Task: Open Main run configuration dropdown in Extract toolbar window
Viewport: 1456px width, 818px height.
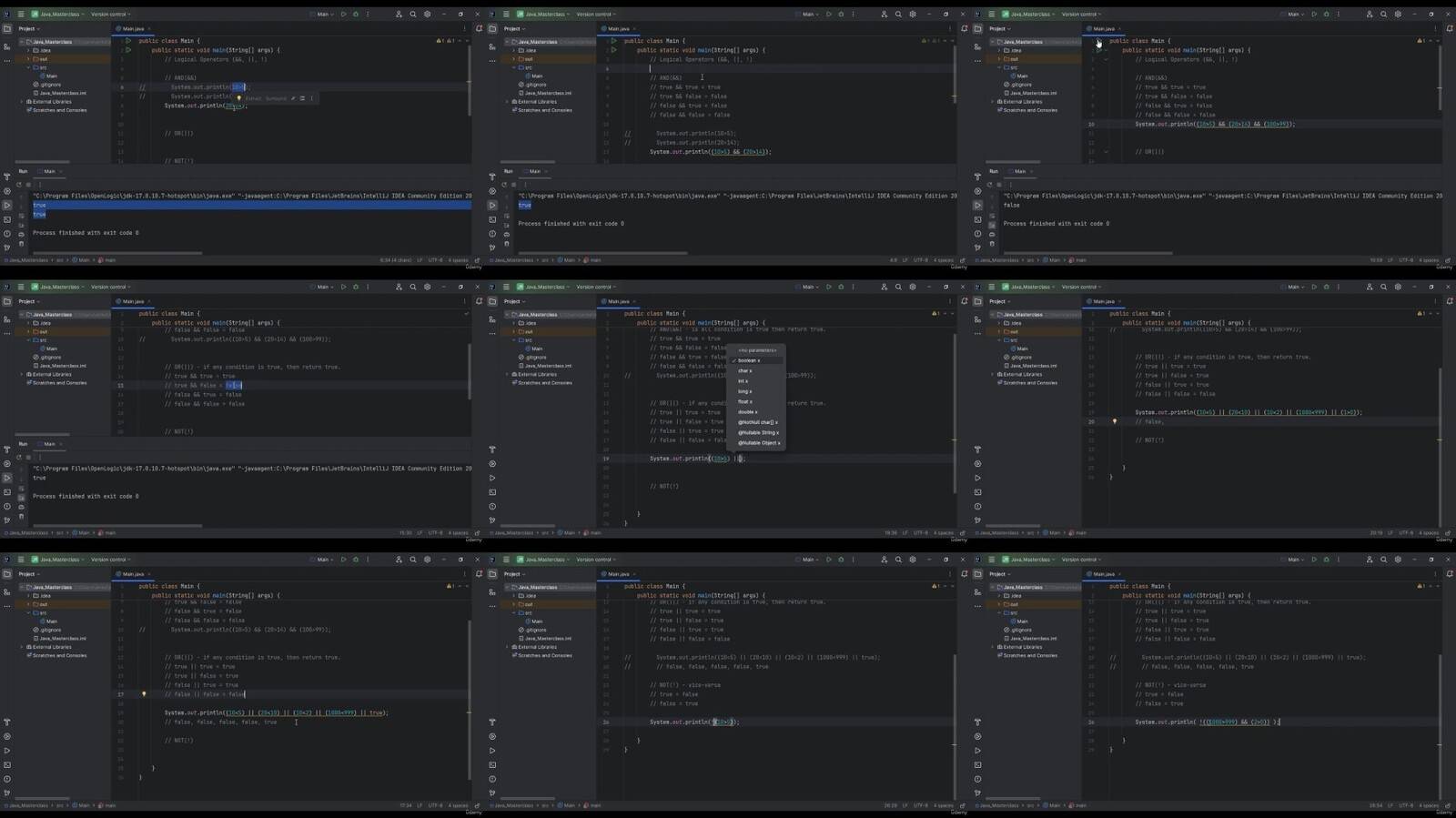Action: pyautogui.click(x=323, y=15)
